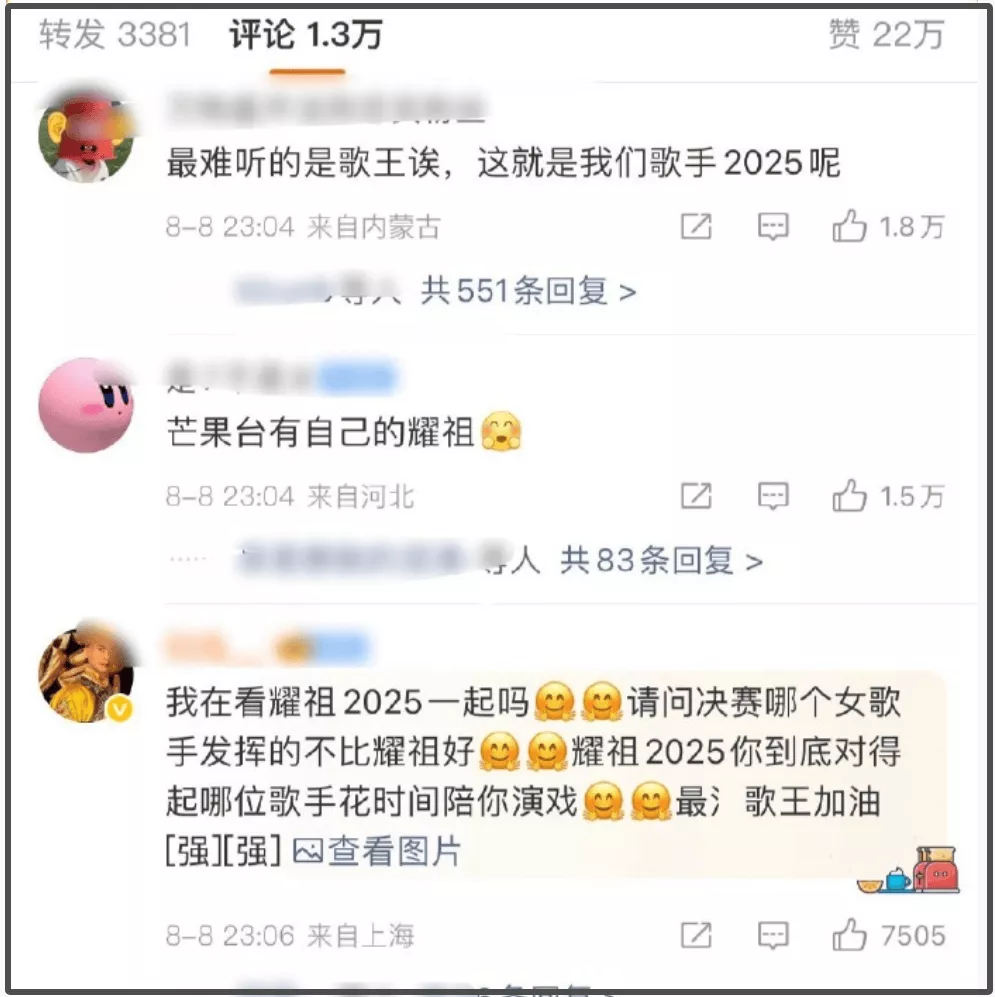
Task: Switch to 转发 3381 tab
Action: [x=115, y=34]
